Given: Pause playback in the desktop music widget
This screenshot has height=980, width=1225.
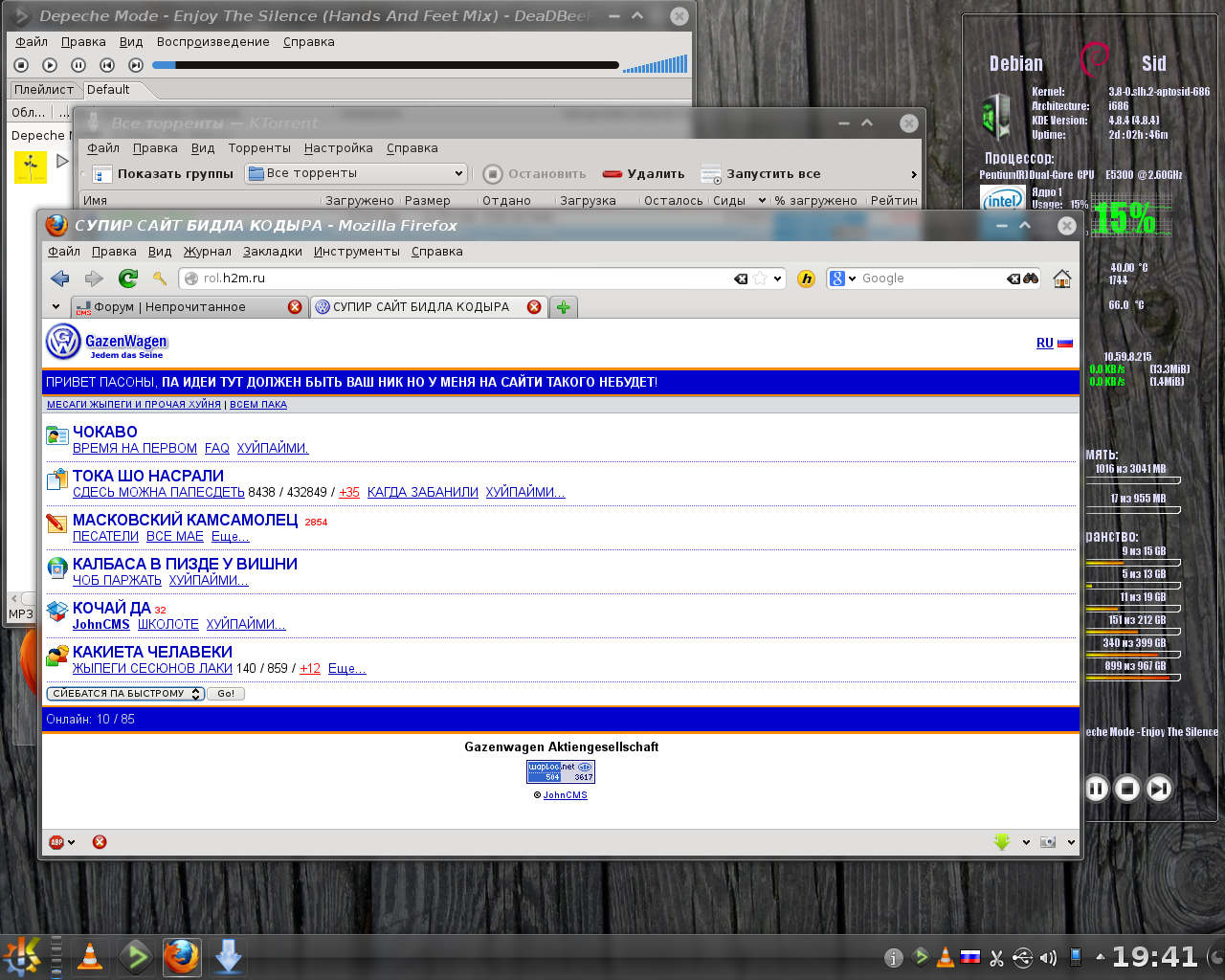Looking at the screenshot, I should [x=1097, y=789].
